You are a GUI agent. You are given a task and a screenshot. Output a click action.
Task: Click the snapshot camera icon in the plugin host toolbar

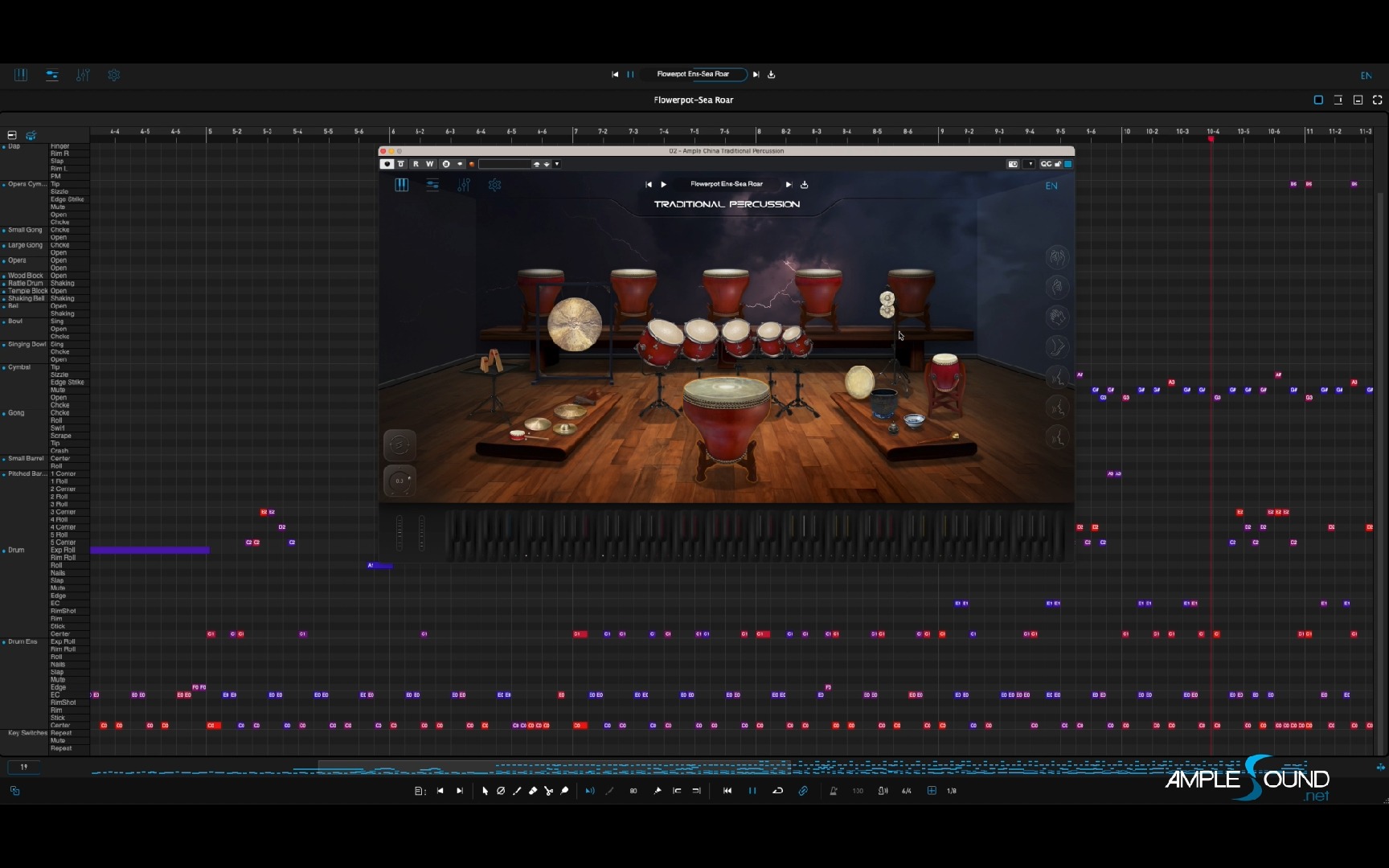coord(1013,164)
